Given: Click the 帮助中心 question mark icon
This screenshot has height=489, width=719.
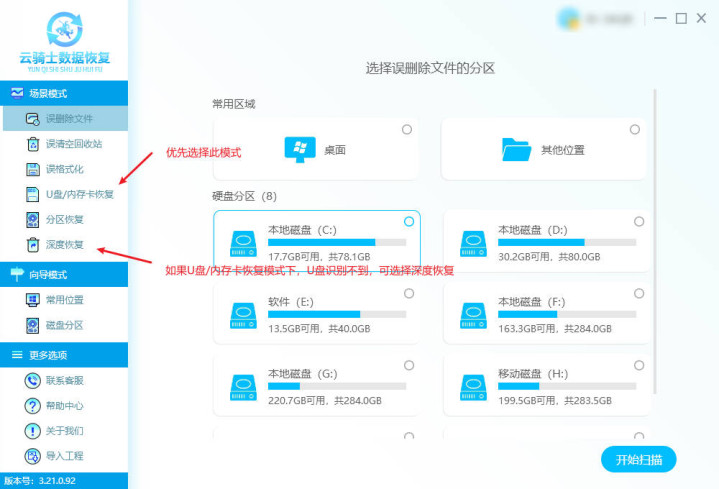Looking at the screenshot, I should point(33,406).
